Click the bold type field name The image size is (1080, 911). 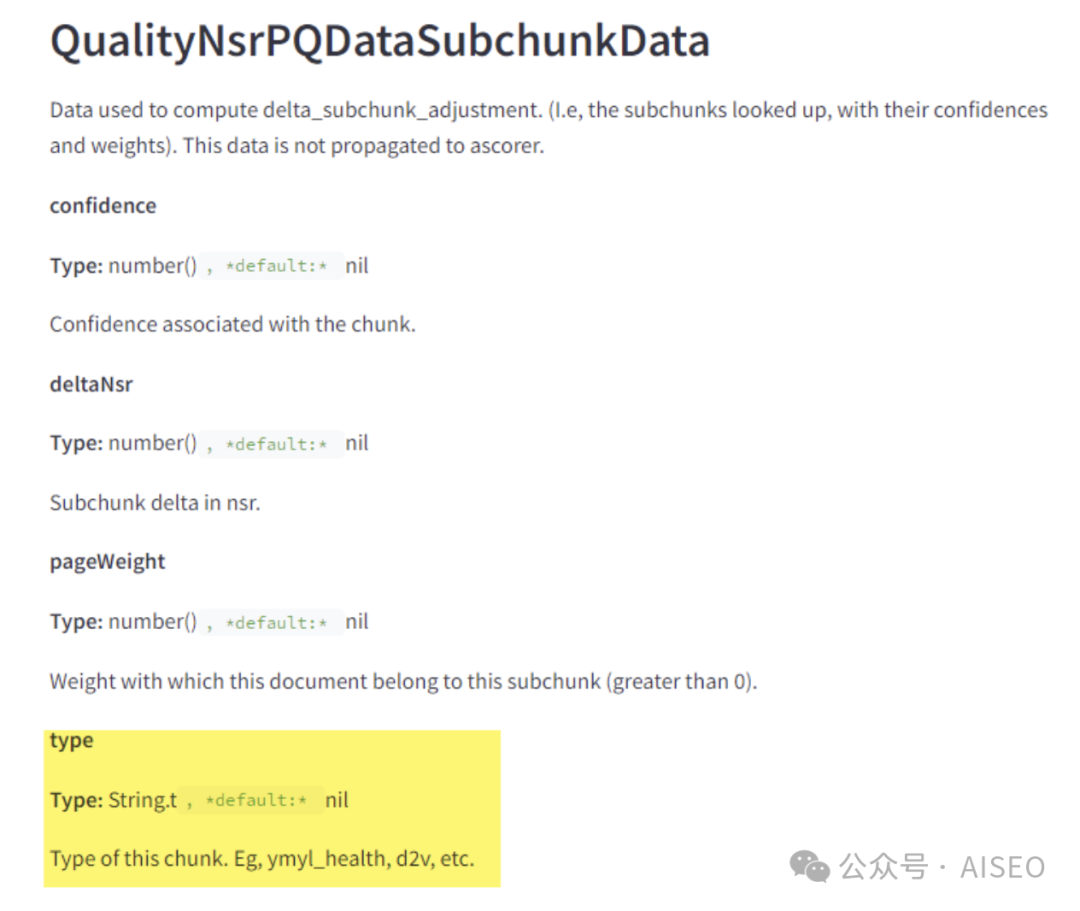71,741
